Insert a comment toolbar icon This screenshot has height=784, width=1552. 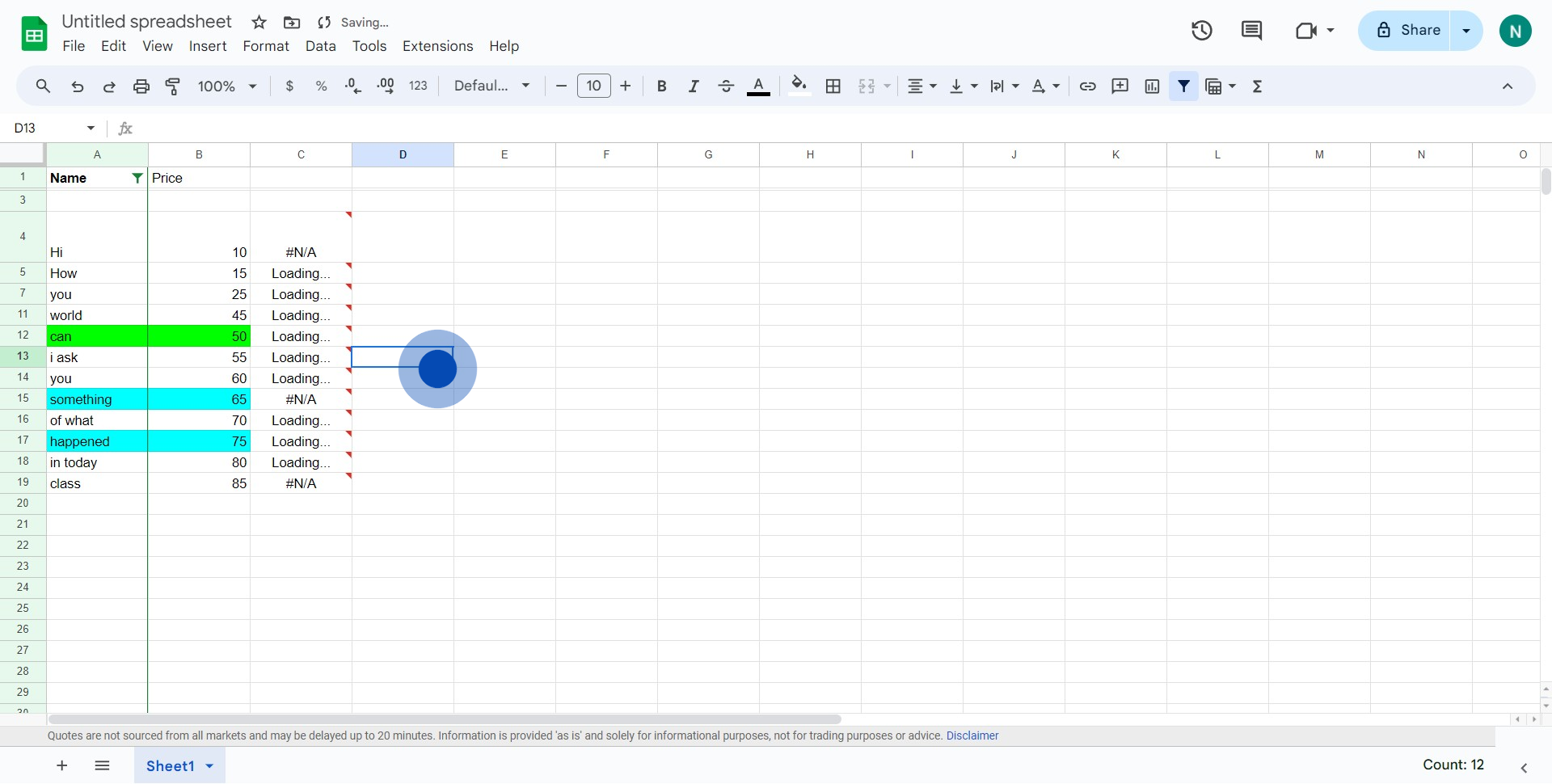(1120, 86)
